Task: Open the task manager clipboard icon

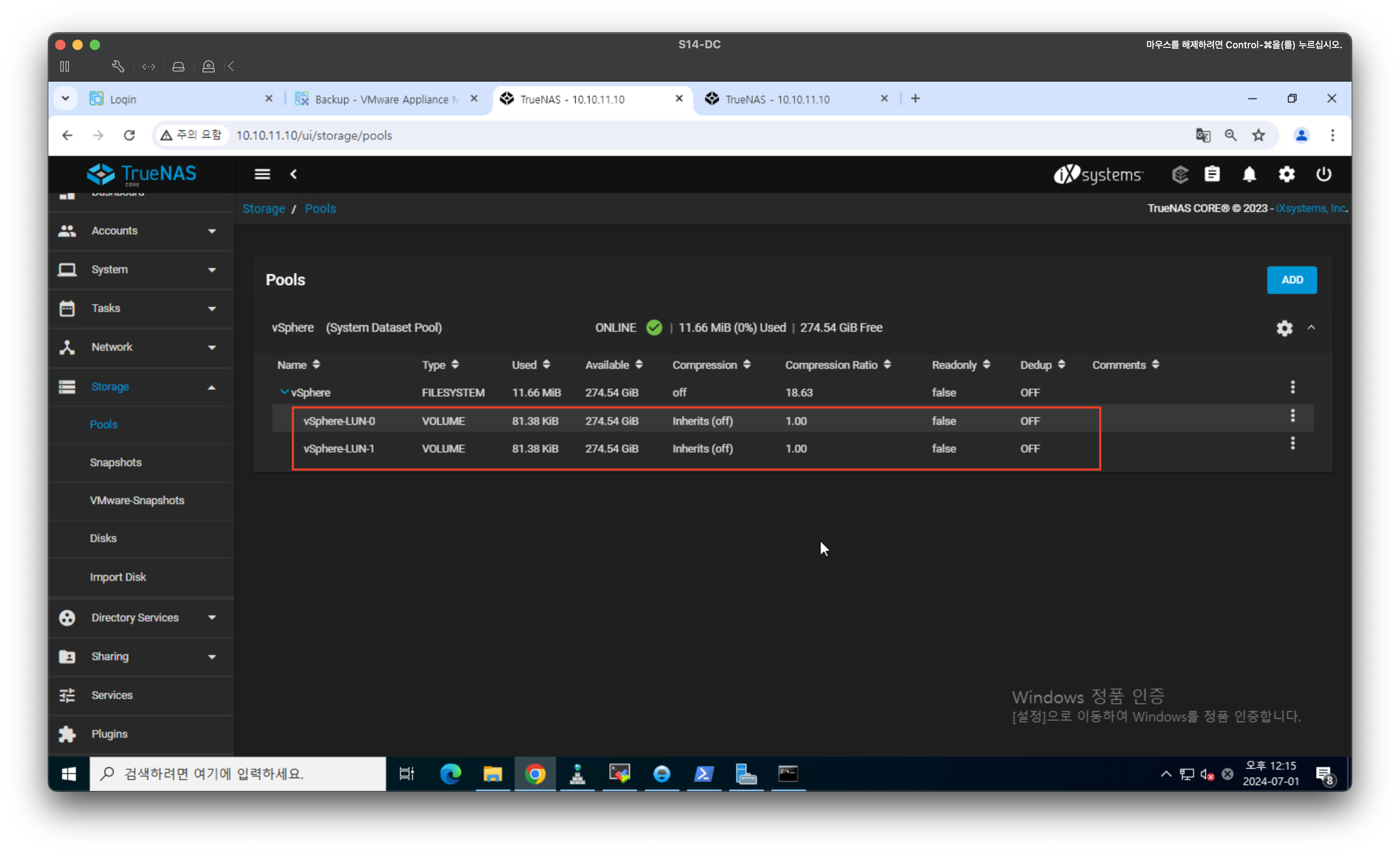Action: (1212, 175)
